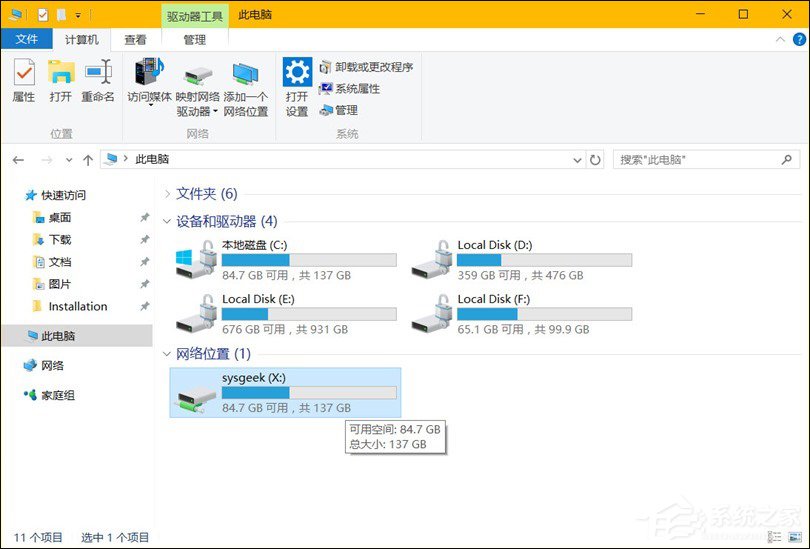Screen dimensions: 810x549
Task: Select Local Disk (E:) drive
Action: point(286,315)
